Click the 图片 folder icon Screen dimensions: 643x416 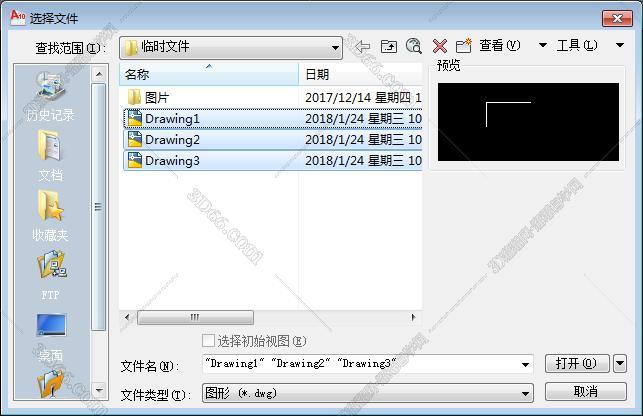tap(135, 97)
